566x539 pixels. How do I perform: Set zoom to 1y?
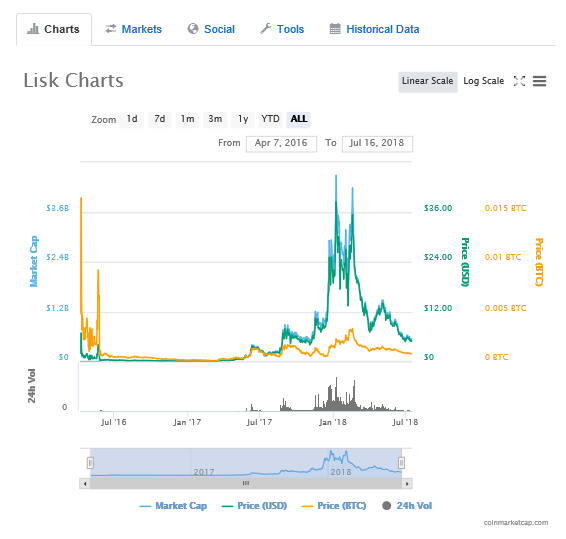243,119
